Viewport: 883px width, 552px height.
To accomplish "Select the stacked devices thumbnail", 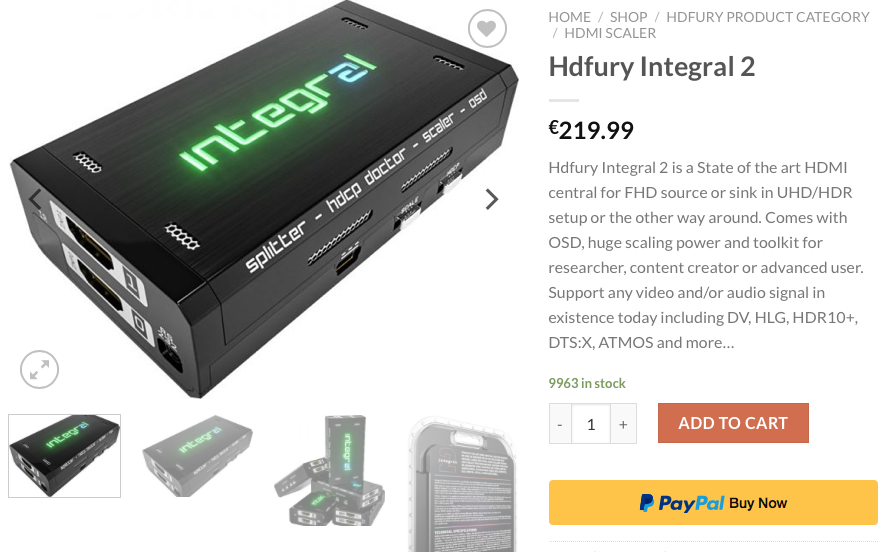I will [329, 471].
